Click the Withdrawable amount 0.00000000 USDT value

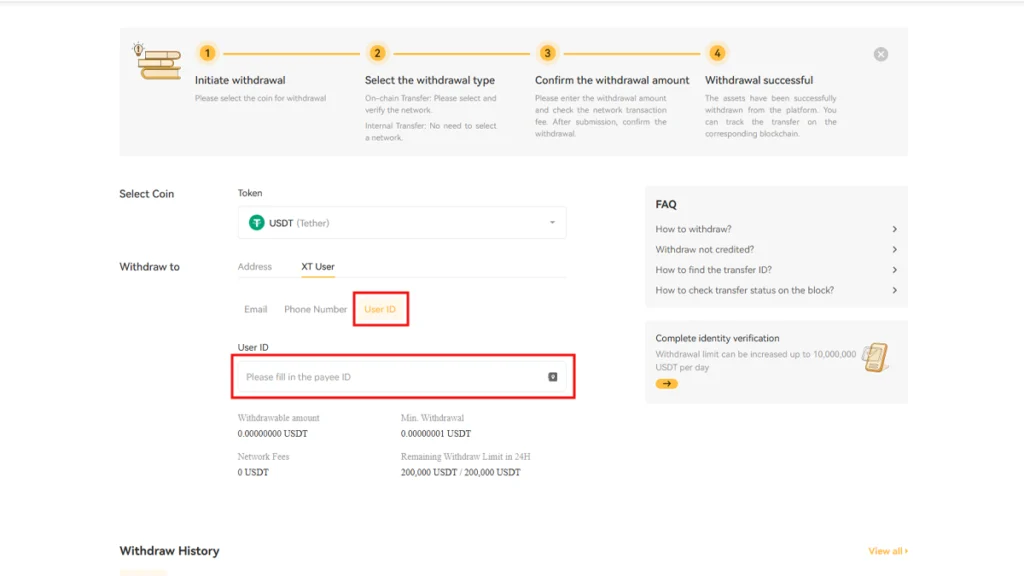272,434
